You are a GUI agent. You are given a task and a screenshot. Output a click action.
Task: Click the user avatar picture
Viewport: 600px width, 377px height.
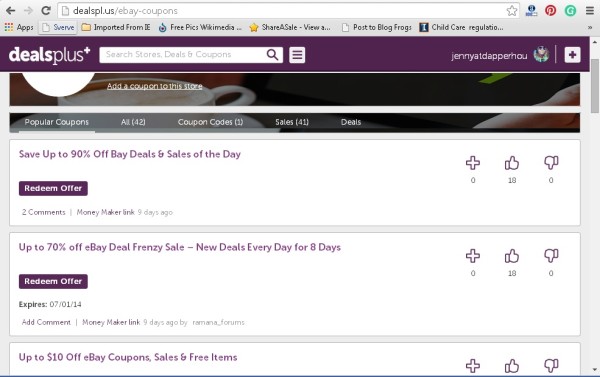(541, 54)
